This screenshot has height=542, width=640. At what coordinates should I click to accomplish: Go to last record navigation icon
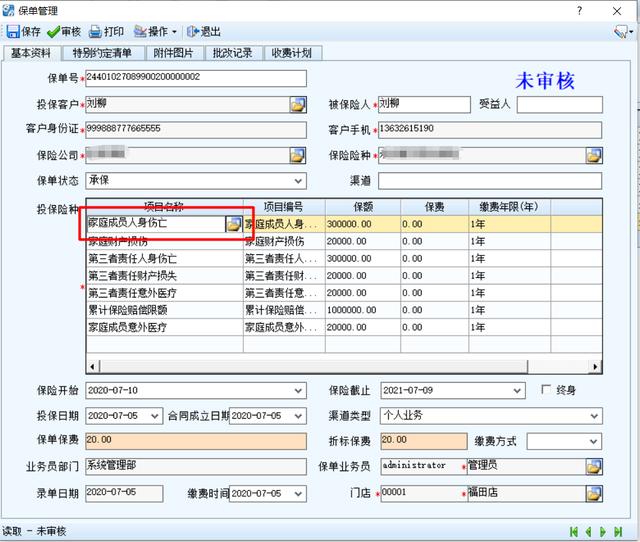click(x=618, y=531)
